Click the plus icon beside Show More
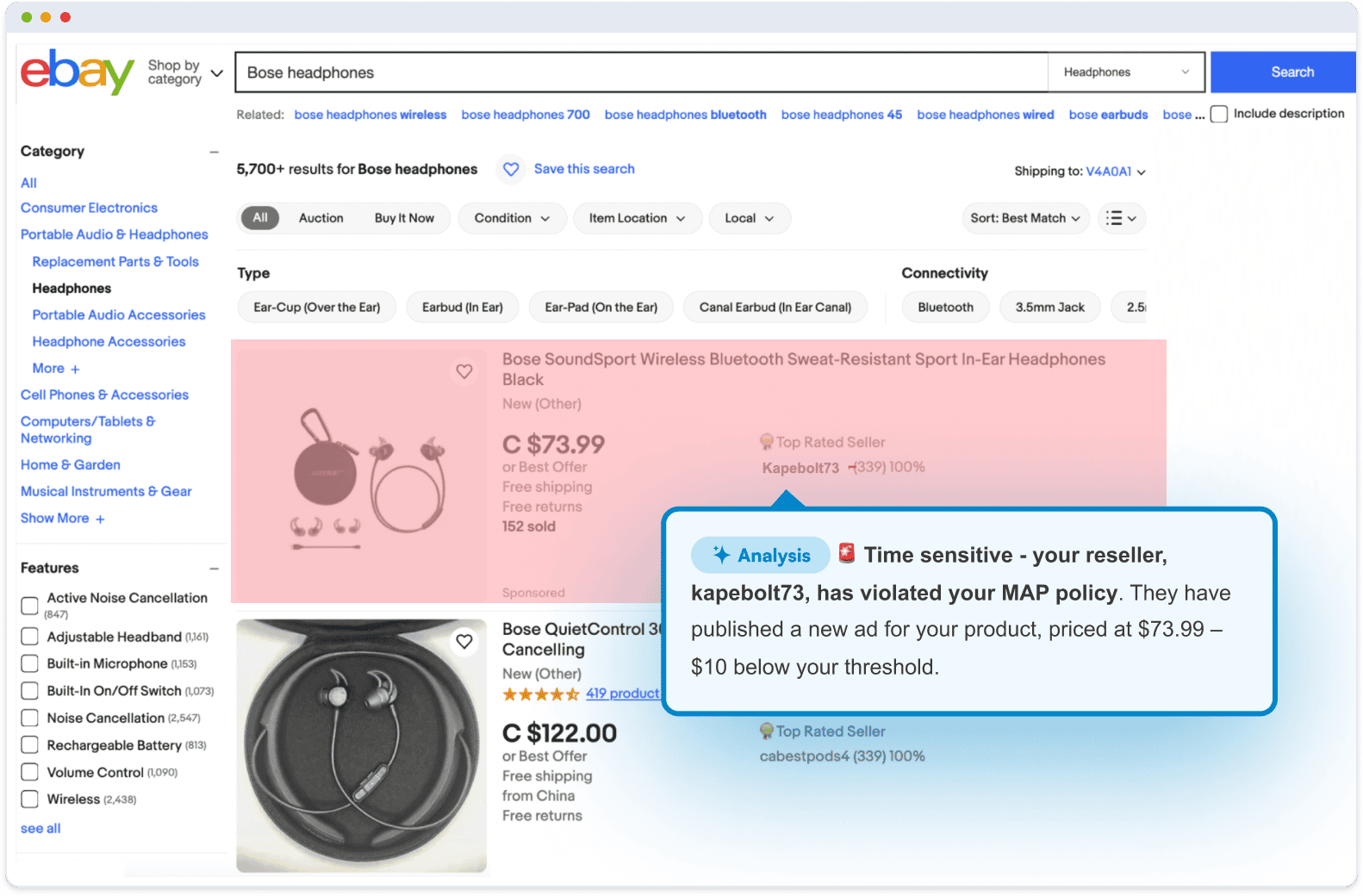The width and height of the screenshot is (1363, 896). coord(100,519)
